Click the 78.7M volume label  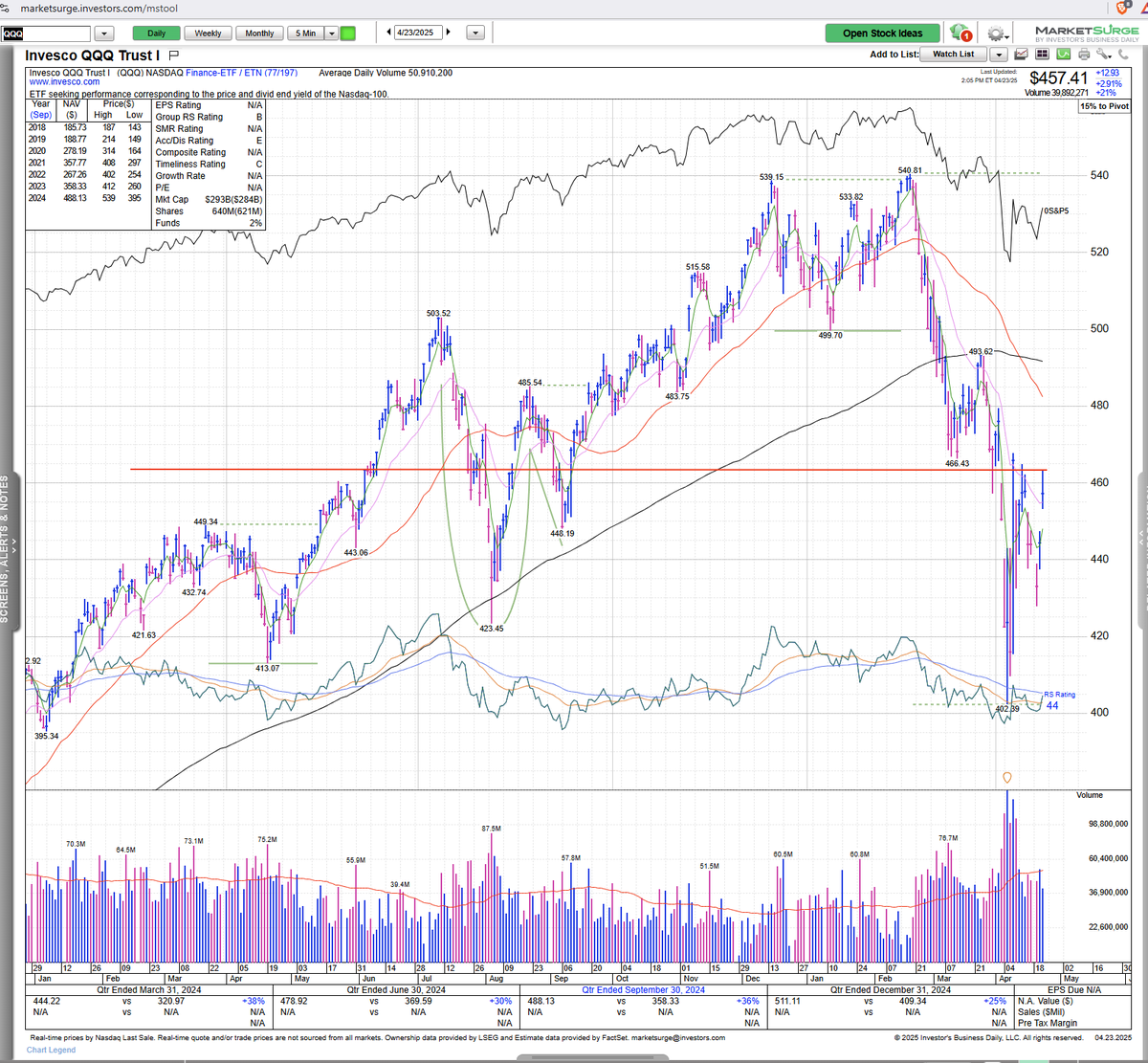(x=947, y=838)
